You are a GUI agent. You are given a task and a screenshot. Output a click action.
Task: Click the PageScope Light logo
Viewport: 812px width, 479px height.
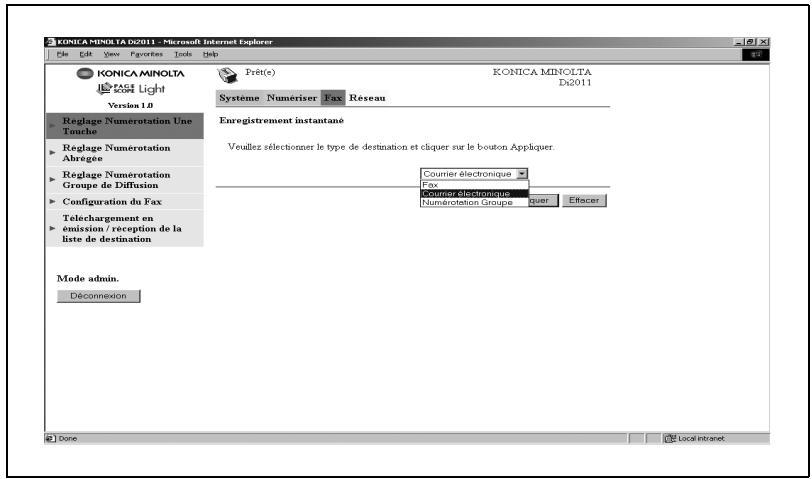click(130, 89)
